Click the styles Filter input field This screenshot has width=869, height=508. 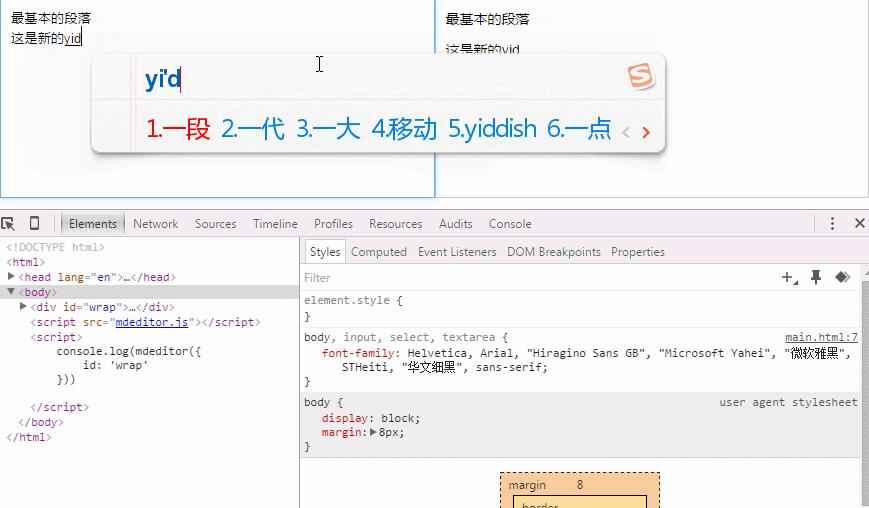538,278
